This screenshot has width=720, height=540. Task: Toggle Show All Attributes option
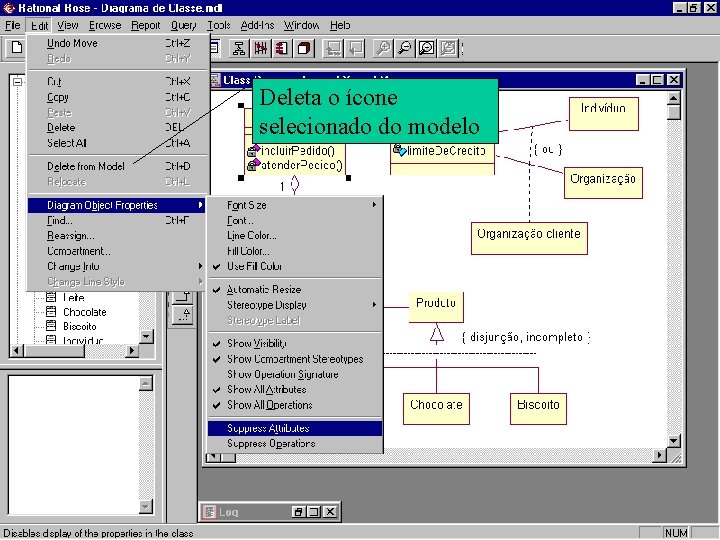click(295, 389)
